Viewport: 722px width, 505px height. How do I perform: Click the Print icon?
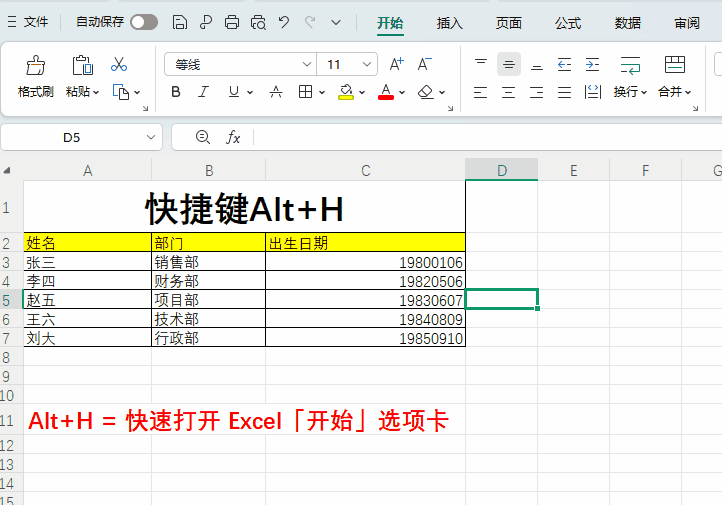[232, 22]
